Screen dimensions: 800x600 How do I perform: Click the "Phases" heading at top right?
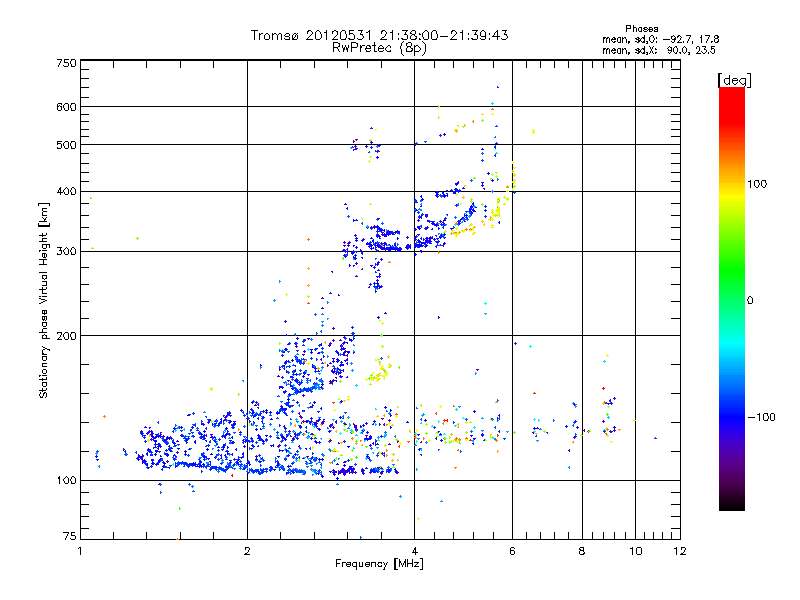click(x=641, y=29)
